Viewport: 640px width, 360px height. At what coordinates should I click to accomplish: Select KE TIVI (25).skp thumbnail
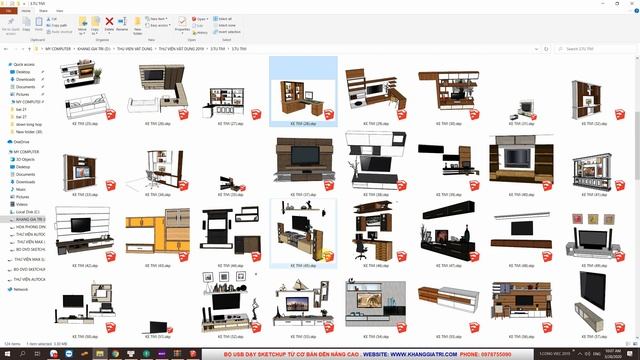(85, 92)
